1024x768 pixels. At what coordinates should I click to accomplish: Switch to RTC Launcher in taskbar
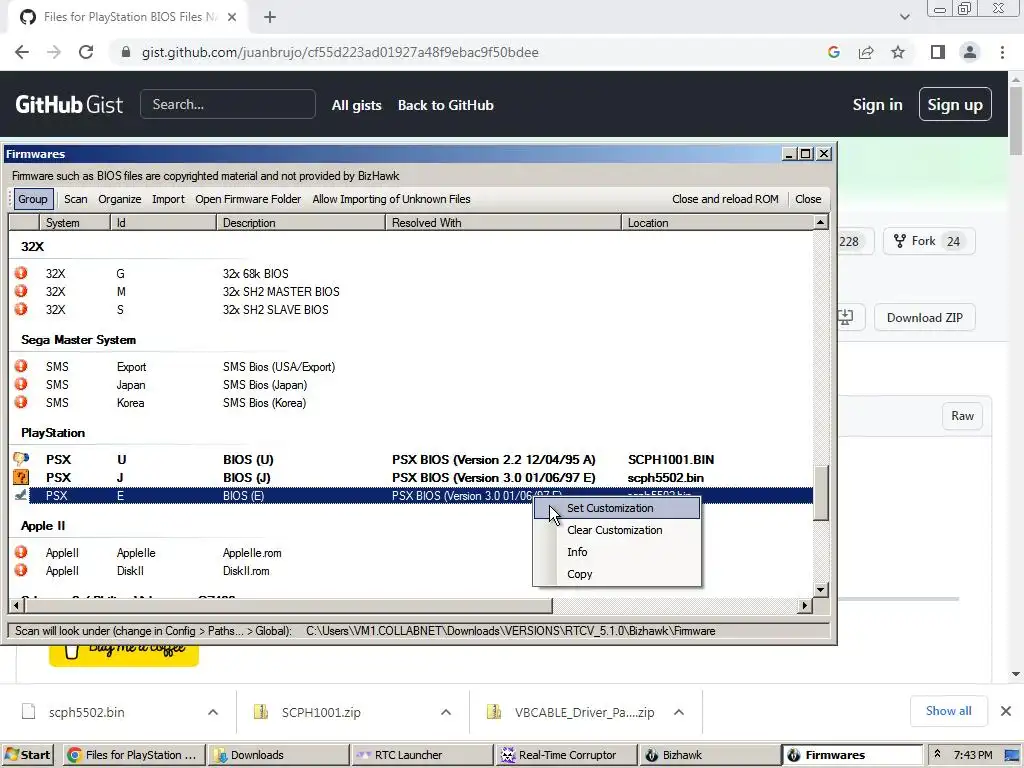click(421, 755)
